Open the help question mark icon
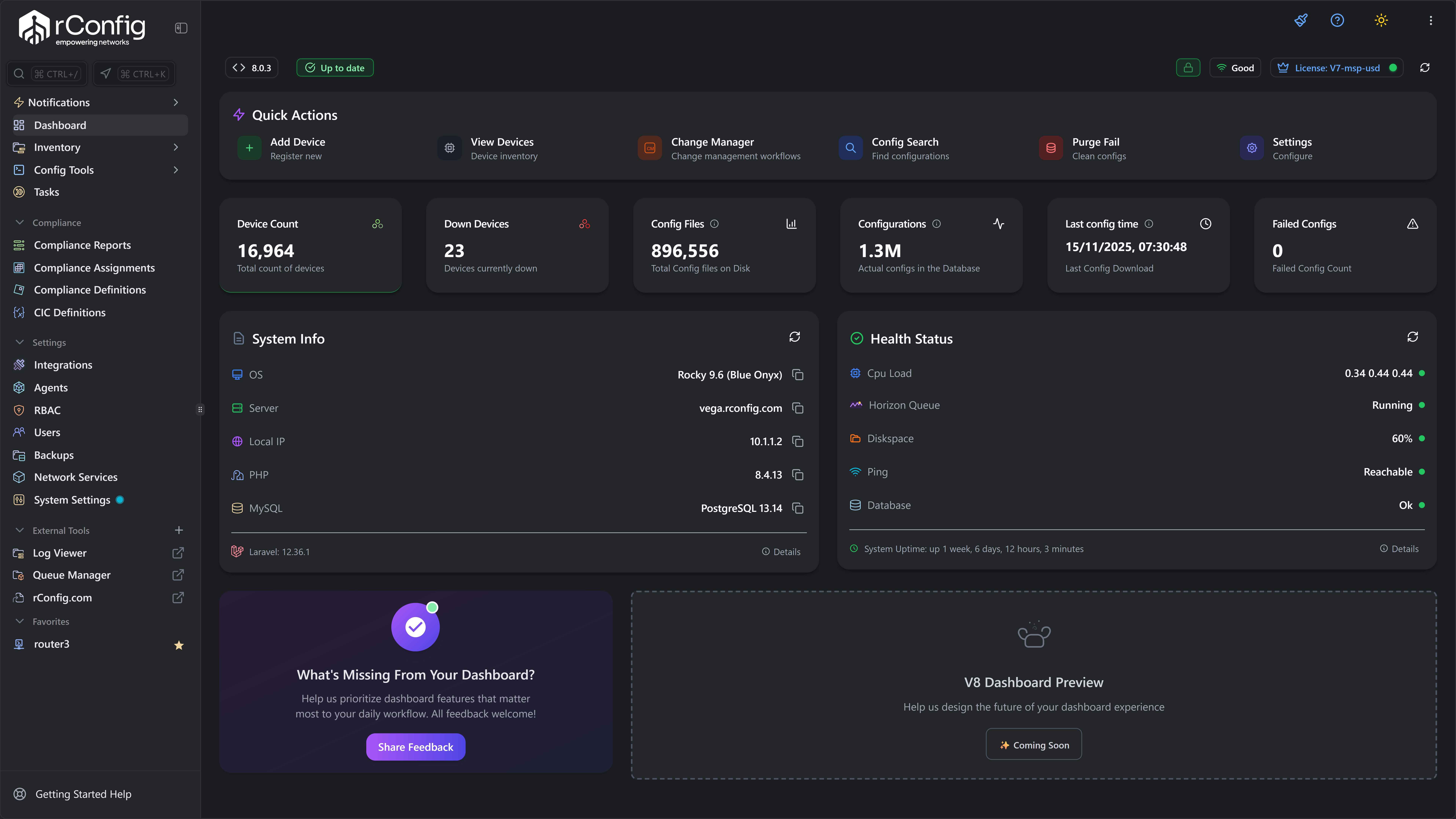The height and width of the screenshot is (819, 1456). [1337, 20]
